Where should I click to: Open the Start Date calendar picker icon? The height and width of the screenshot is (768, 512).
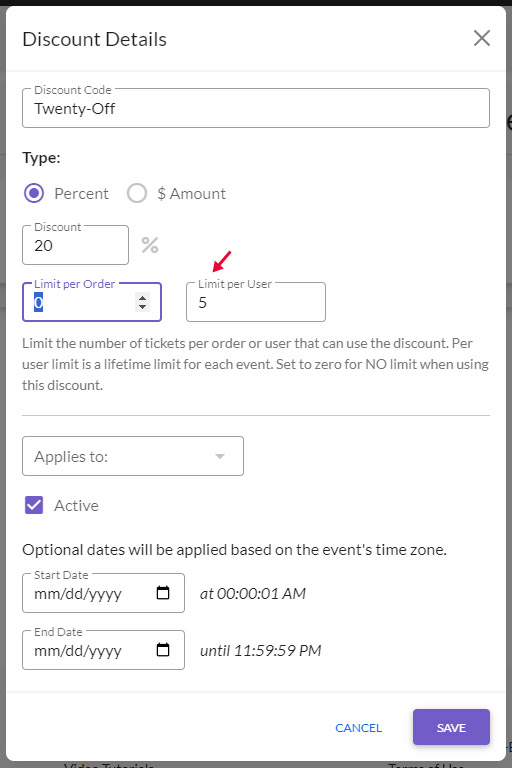click(x=163, y=593)
